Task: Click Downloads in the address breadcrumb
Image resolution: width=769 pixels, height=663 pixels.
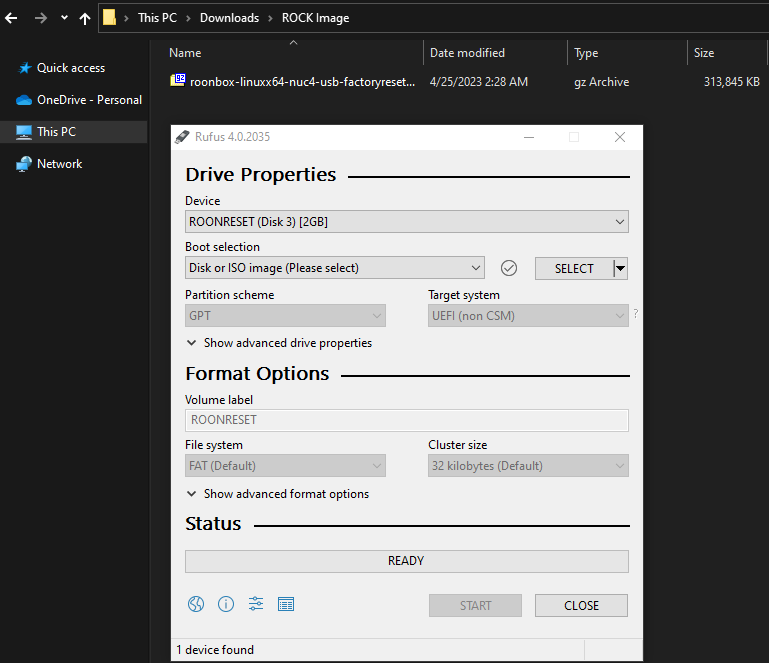Action: tap(230, 18)
